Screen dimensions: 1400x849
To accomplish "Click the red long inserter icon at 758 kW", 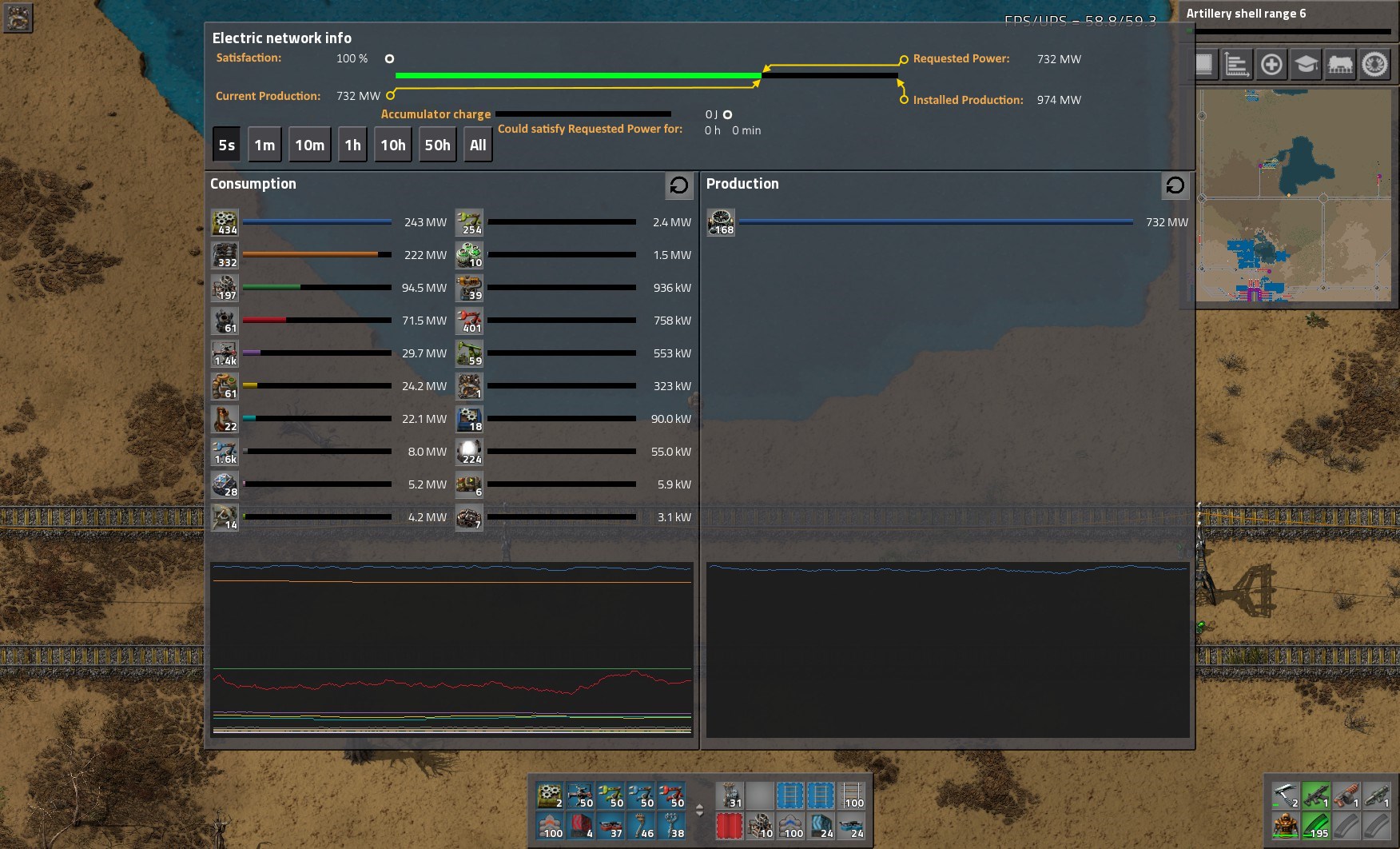I will coord(469,321).
